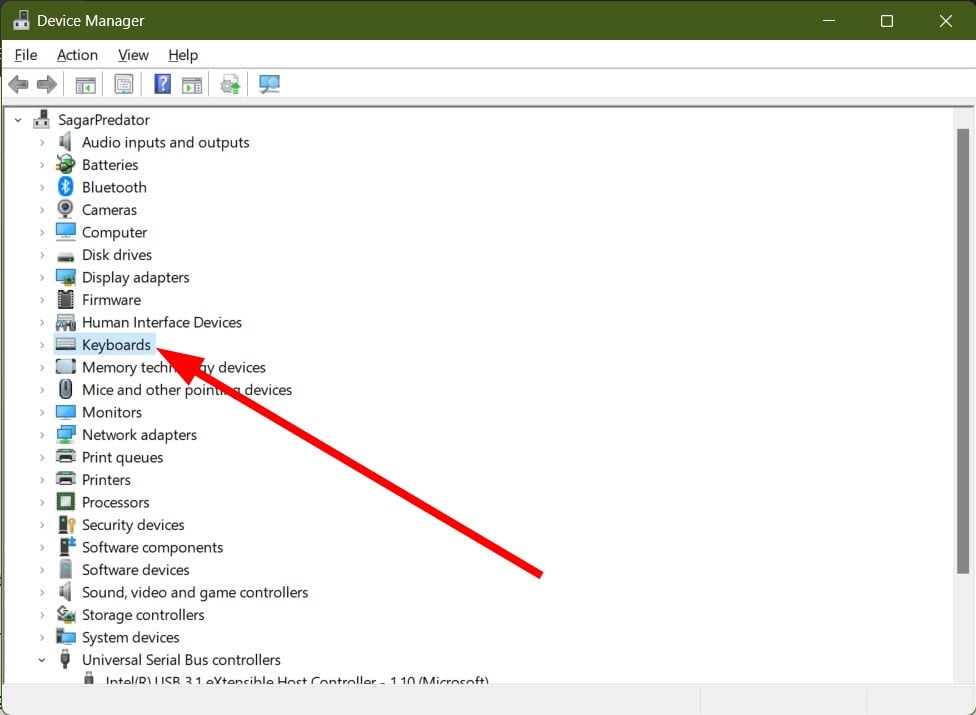Viewport: 976px width, 715px height.
Task: Click the Mice pointing devices mouse icon
Action: pos(65,390)
